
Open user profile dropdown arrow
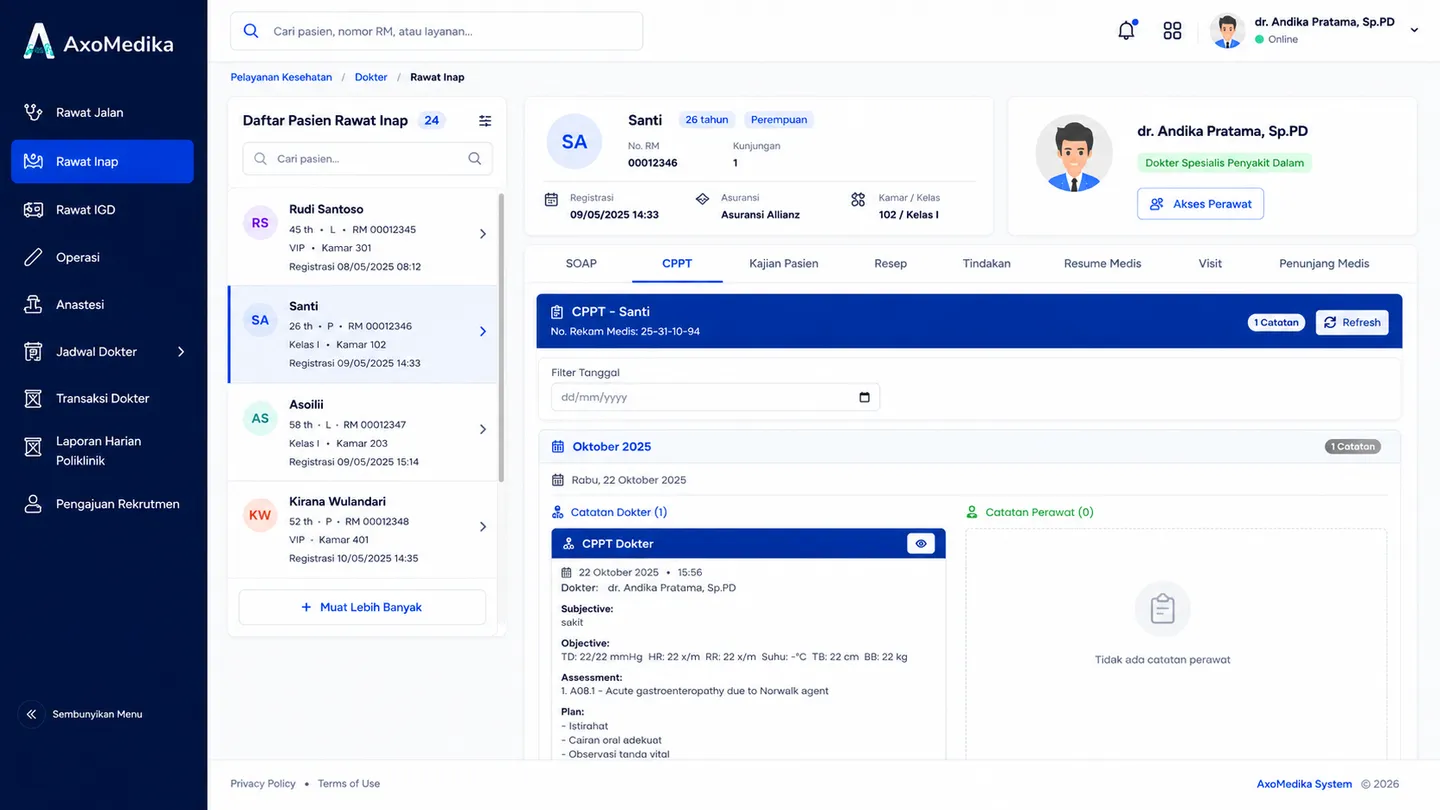tap(1414, 31)
